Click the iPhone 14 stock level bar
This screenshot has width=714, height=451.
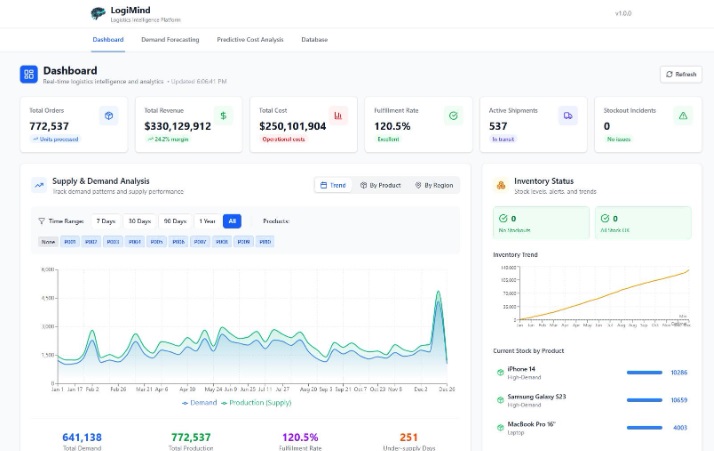click(x=644, y=373)
